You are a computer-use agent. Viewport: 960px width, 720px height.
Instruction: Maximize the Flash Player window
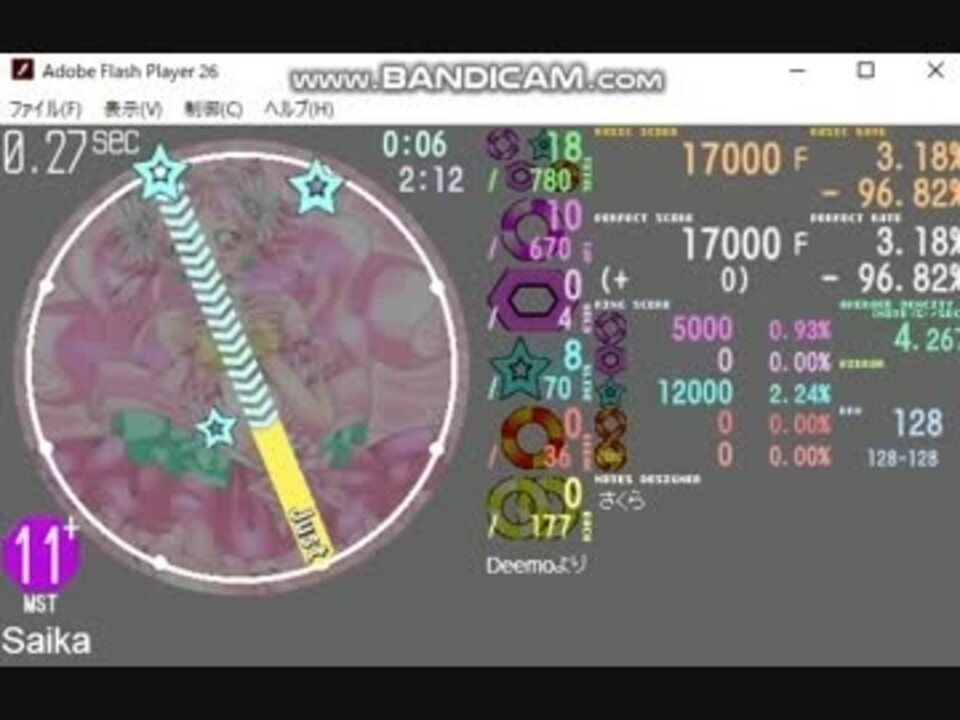pos(865,70)
